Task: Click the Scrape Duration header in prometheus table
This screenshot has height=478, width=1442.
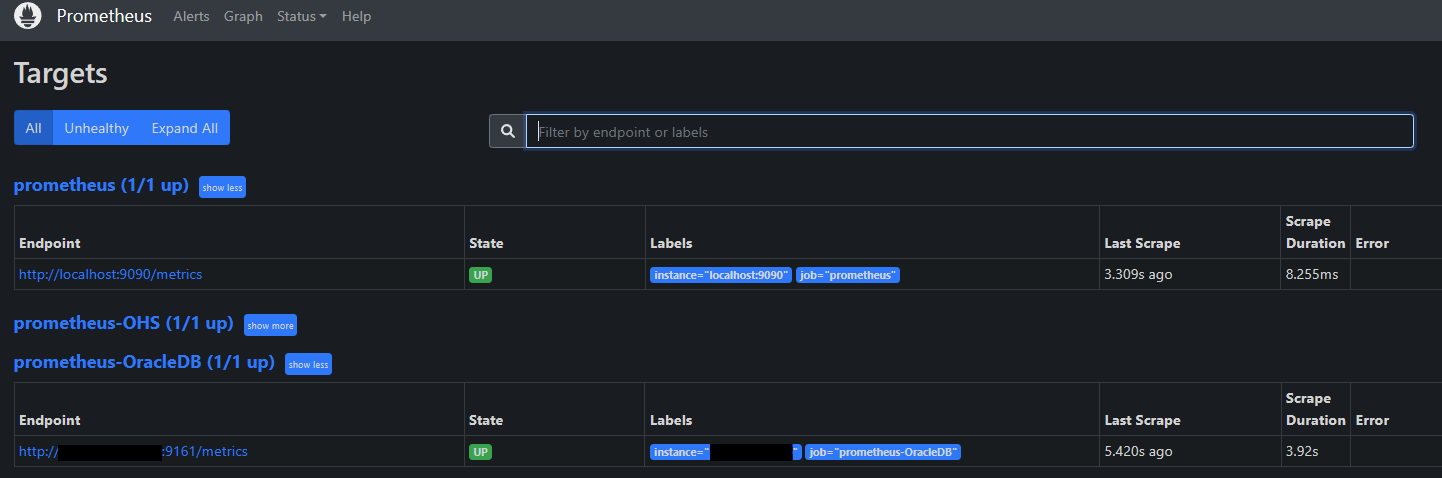Action: pyautogui.click(x=1316, y=232)
